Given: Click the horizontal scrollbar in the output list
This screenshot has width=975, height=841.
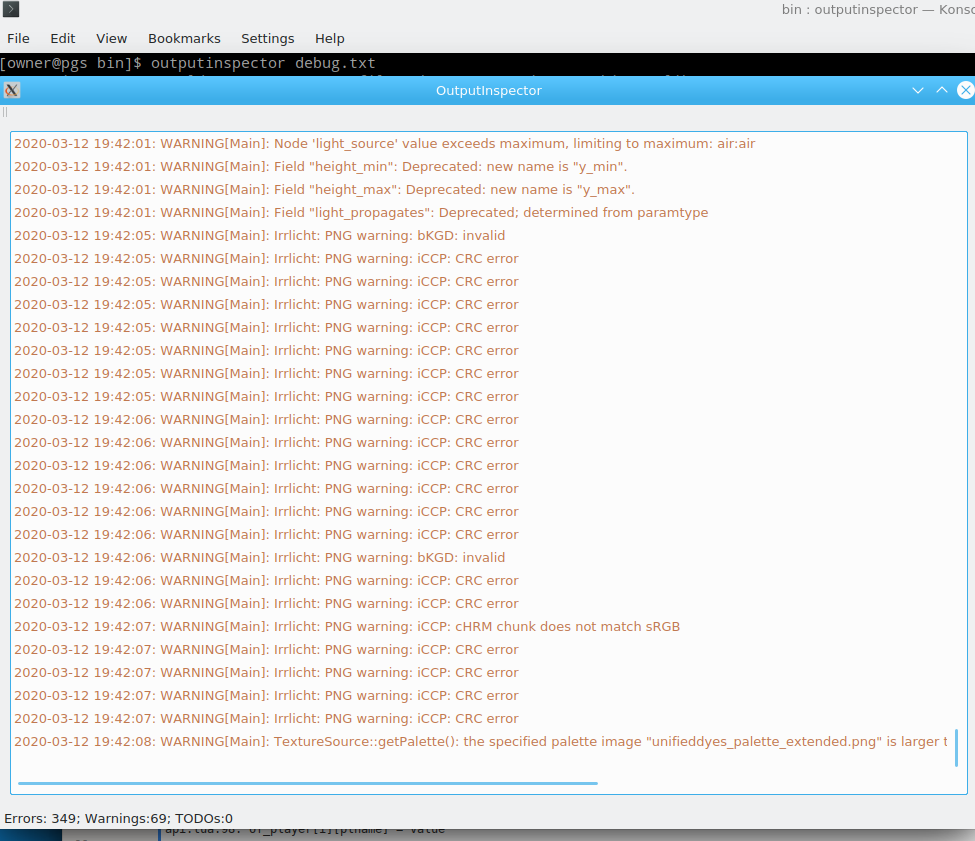Looking at the screenshot, I should coord(308,783).
